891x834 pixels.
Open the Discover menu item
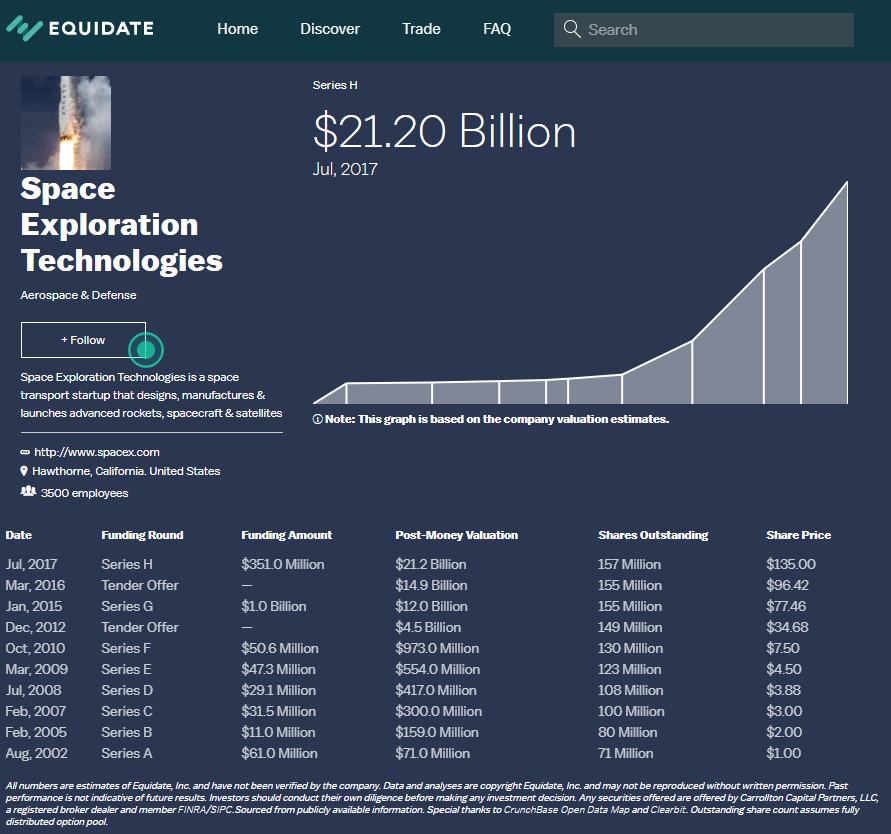tap(330, 29)
